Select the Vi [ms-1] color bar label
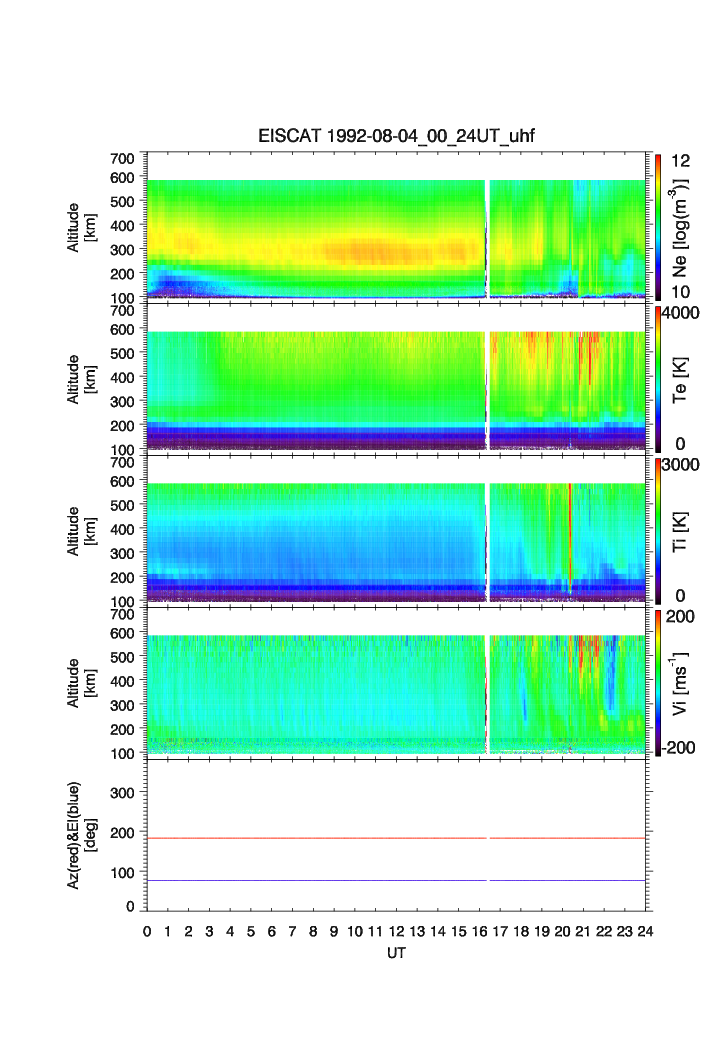Screen dimensions: 708x1063 (678, 683)
